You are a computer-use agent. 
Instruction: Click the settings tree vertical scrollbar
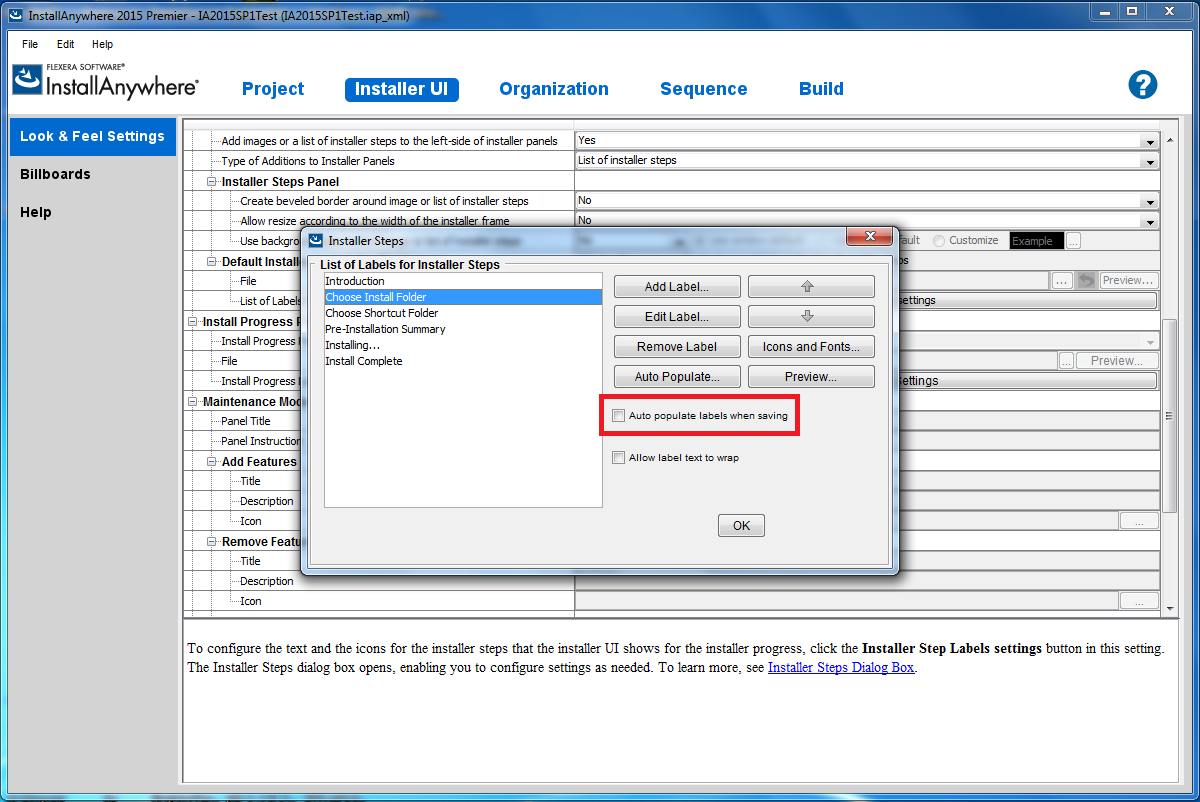coord(1171,416)
